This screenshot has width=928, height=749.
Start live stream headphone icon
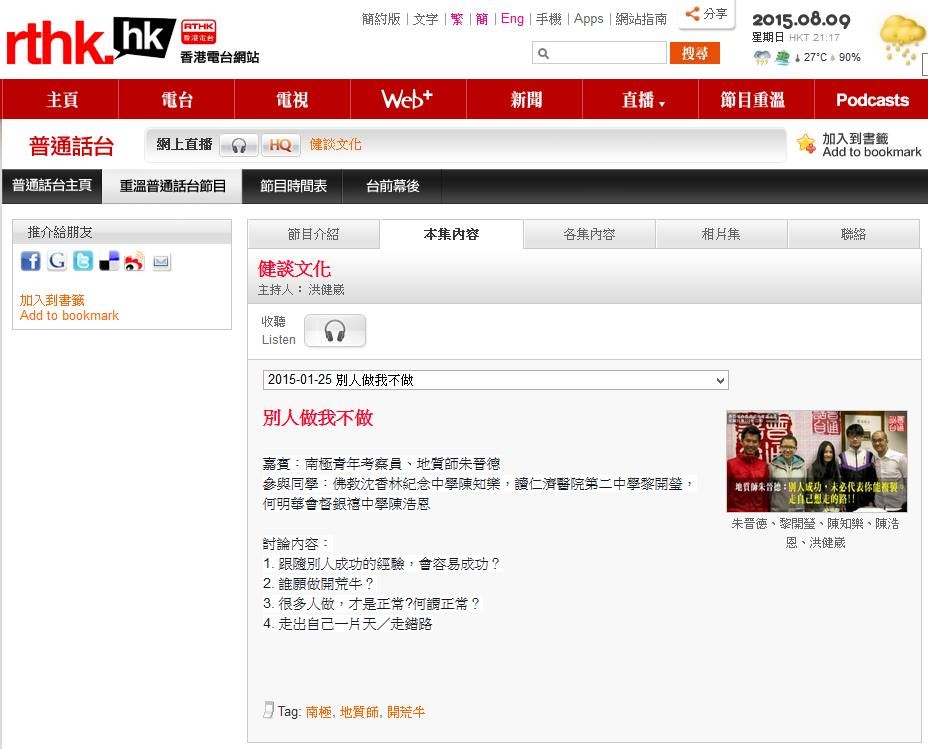pyautogui.click(x=238, y=145)
